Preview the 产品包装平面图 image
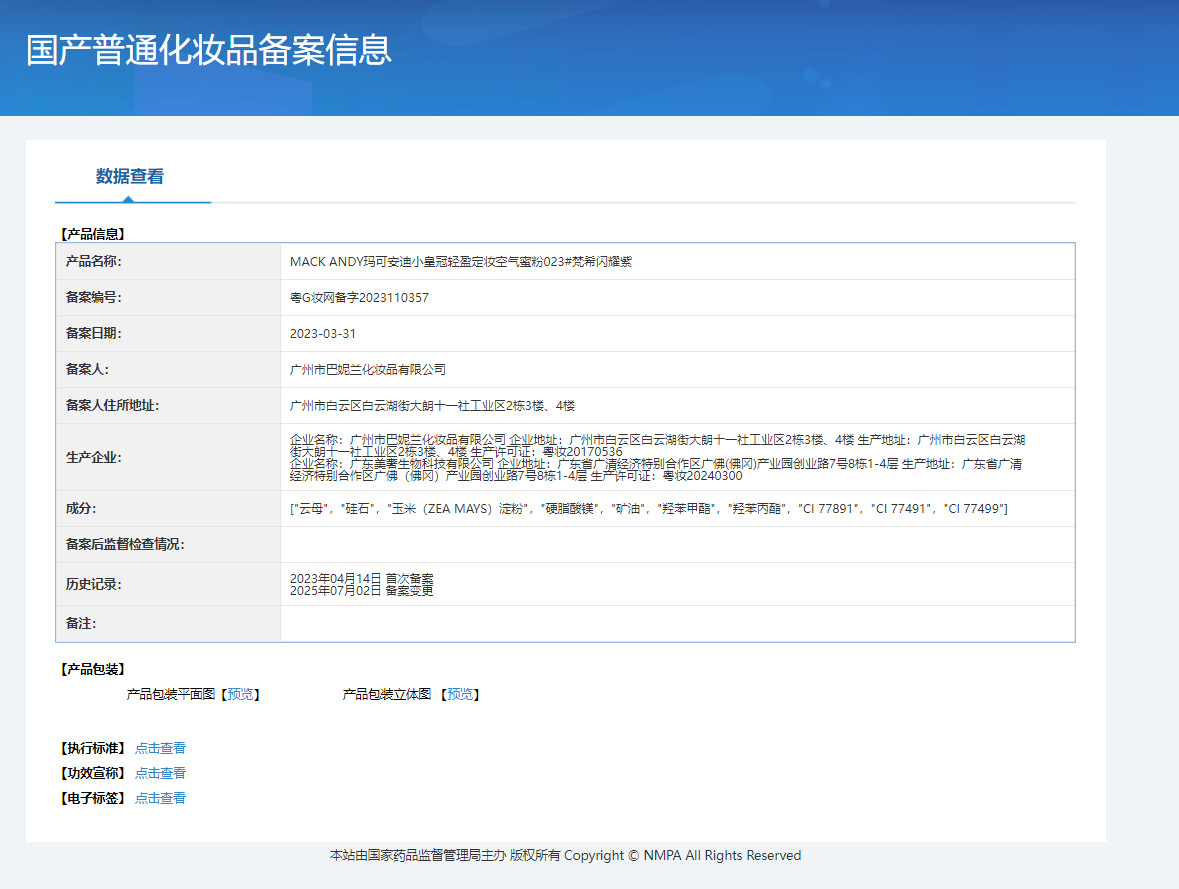 pos(240,694)
